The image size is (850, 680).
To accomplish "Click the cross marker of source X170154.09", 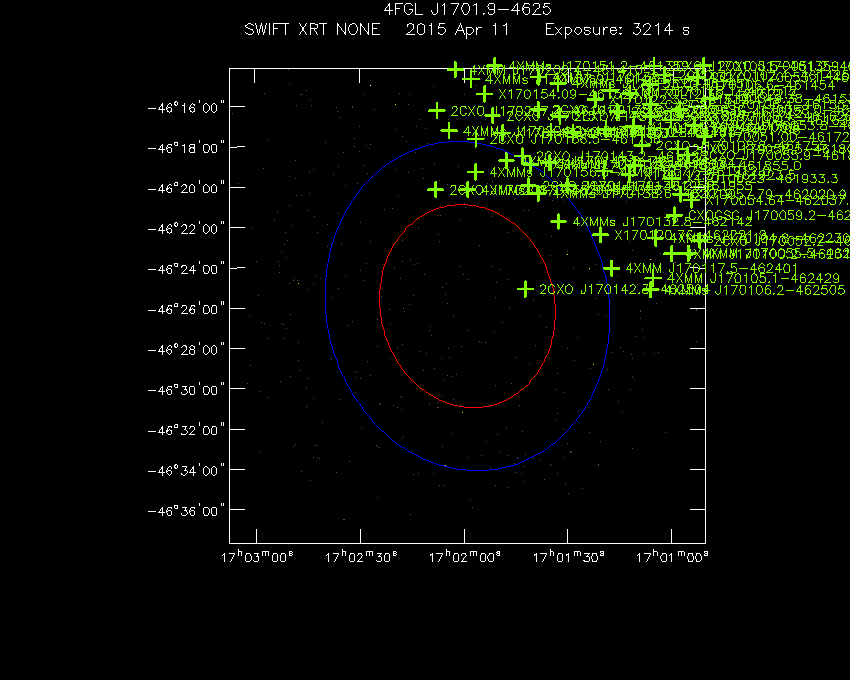I will tap(484, 94).
